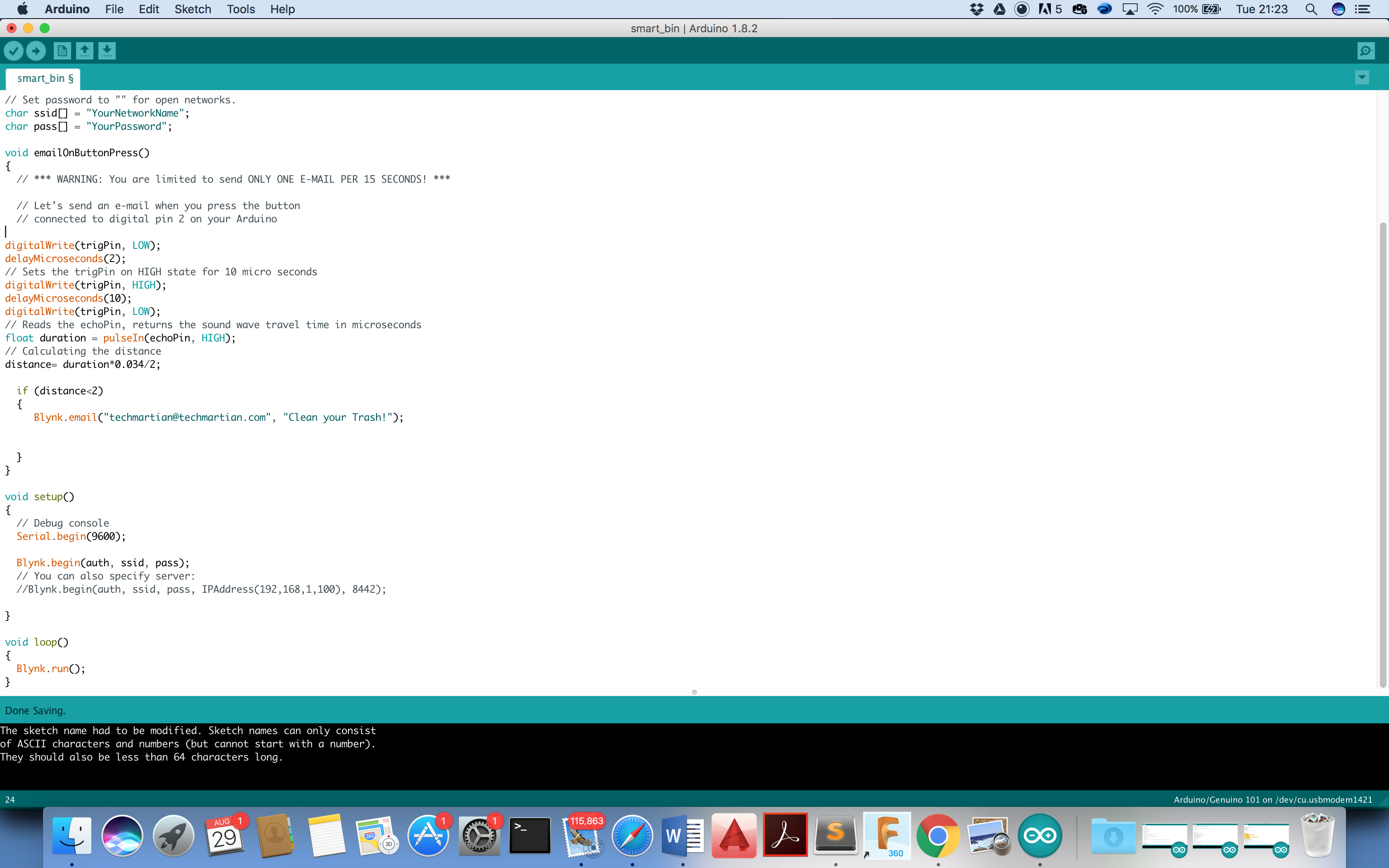The image size is (1389, 868).
Task: Click the Dropbox menu bar icon
Action: pyautogui.click(x=976, y=9)
